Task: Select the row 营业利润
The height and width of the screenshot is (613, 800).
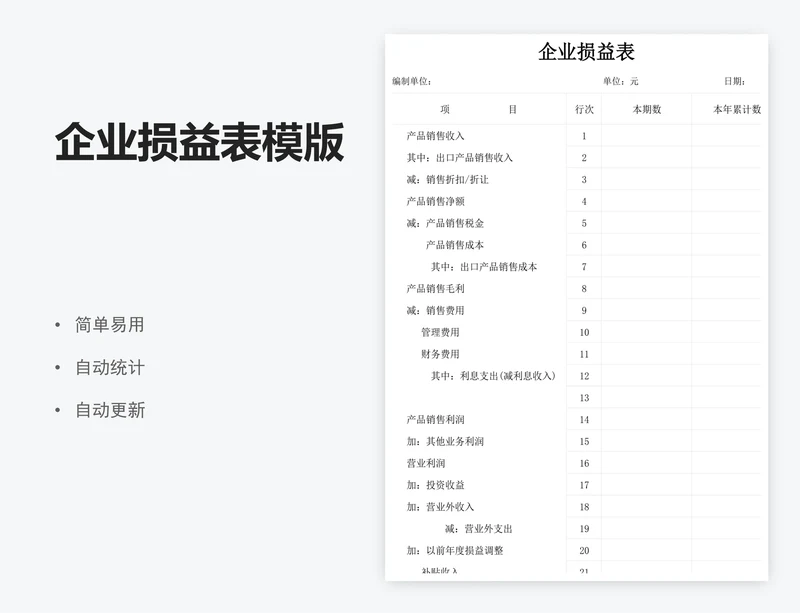Action: 576,463
